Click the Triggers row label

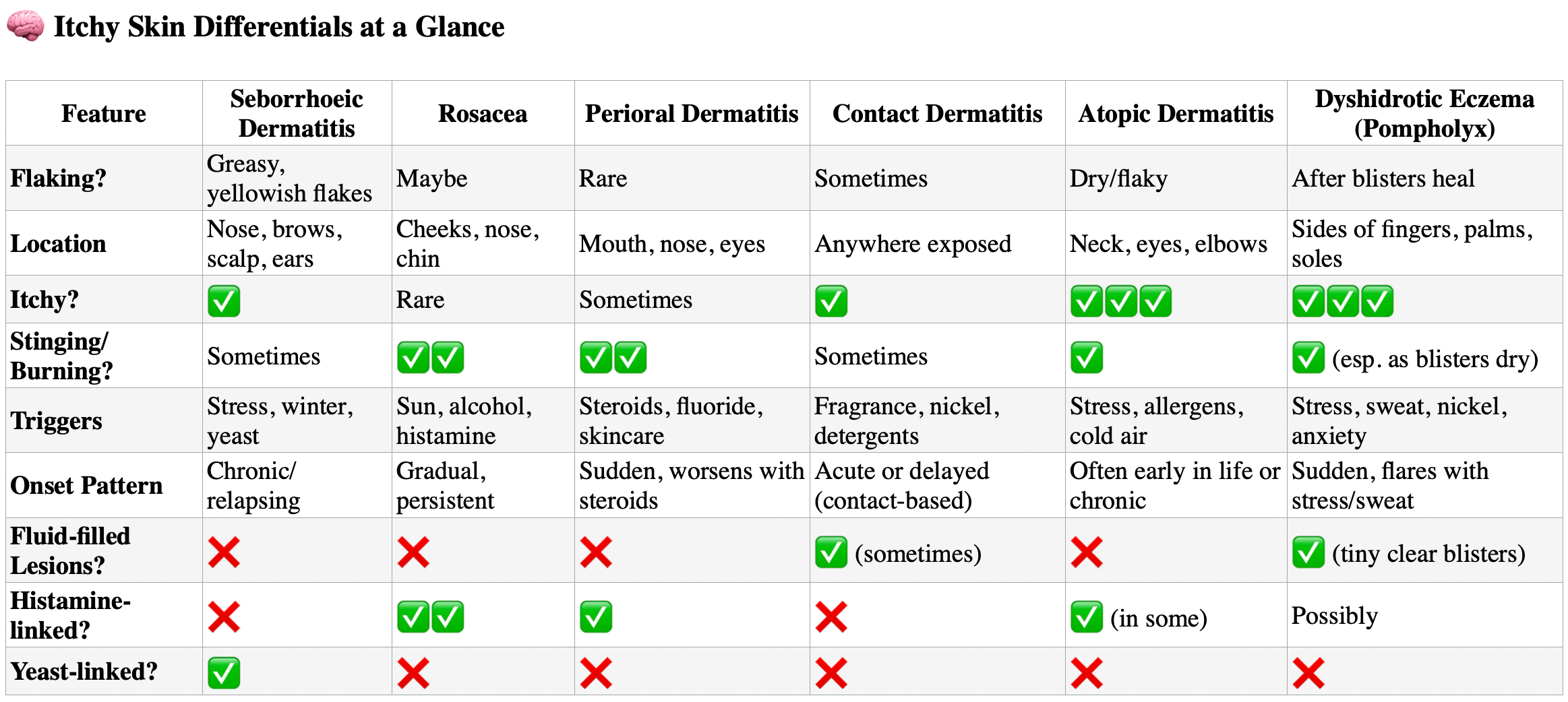coord(57,420)
